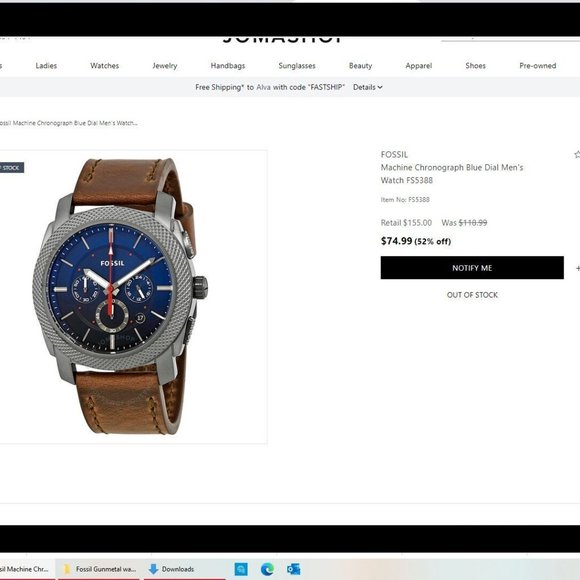
Task: Open the Jewelry category
Action: (165, 66)
